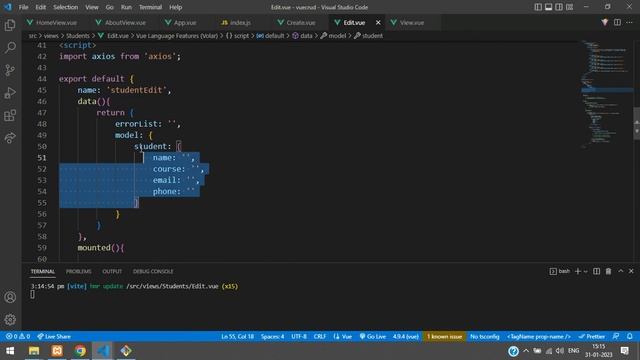
Task: Click the 1 known issue status item
Action: (444, 336)
